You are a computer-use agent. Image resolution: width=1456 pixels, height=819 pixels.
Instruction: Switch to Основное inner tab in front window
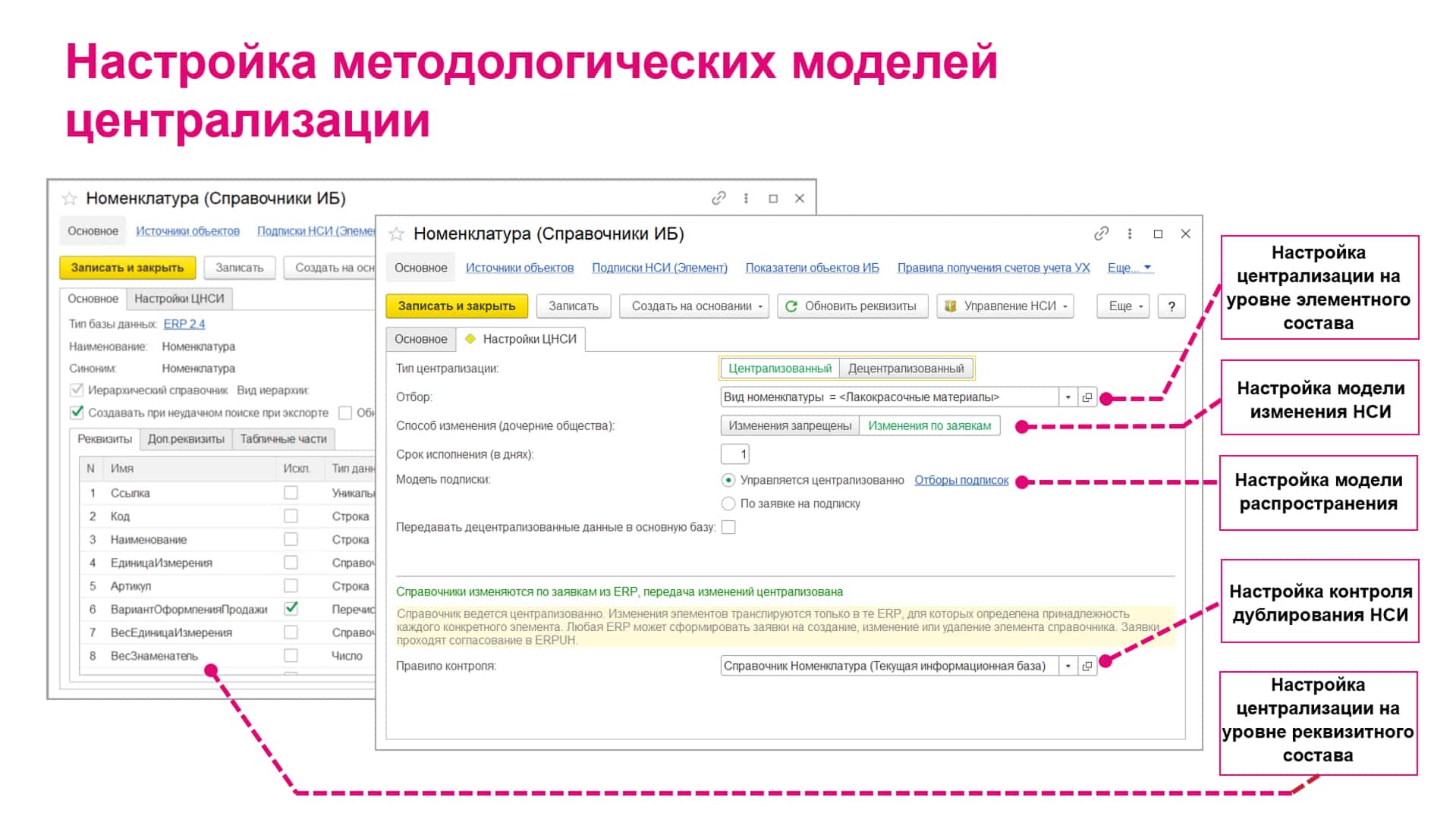[421, 339]
